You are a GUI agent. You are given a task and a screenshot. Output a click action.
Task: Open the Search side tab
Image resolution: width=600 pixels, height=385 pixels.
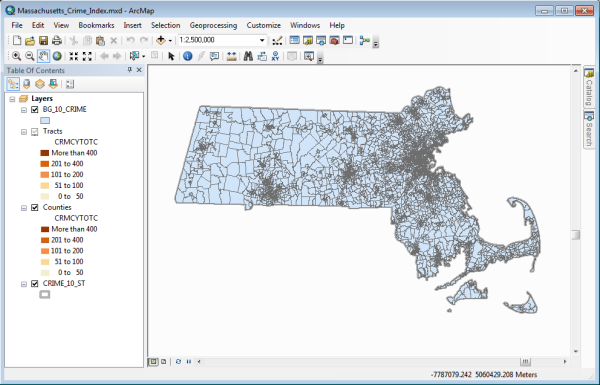589,129
